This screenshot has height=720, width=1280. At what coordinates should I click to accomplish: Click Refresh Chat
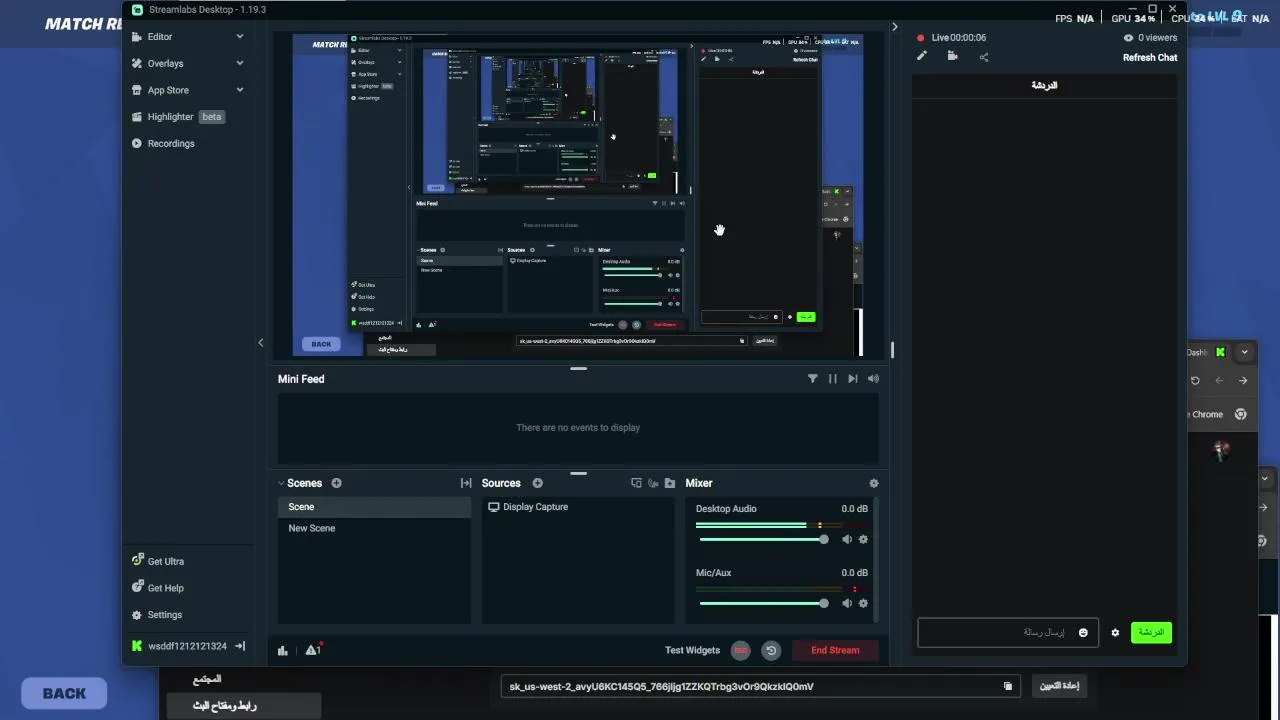(1150, 57)
